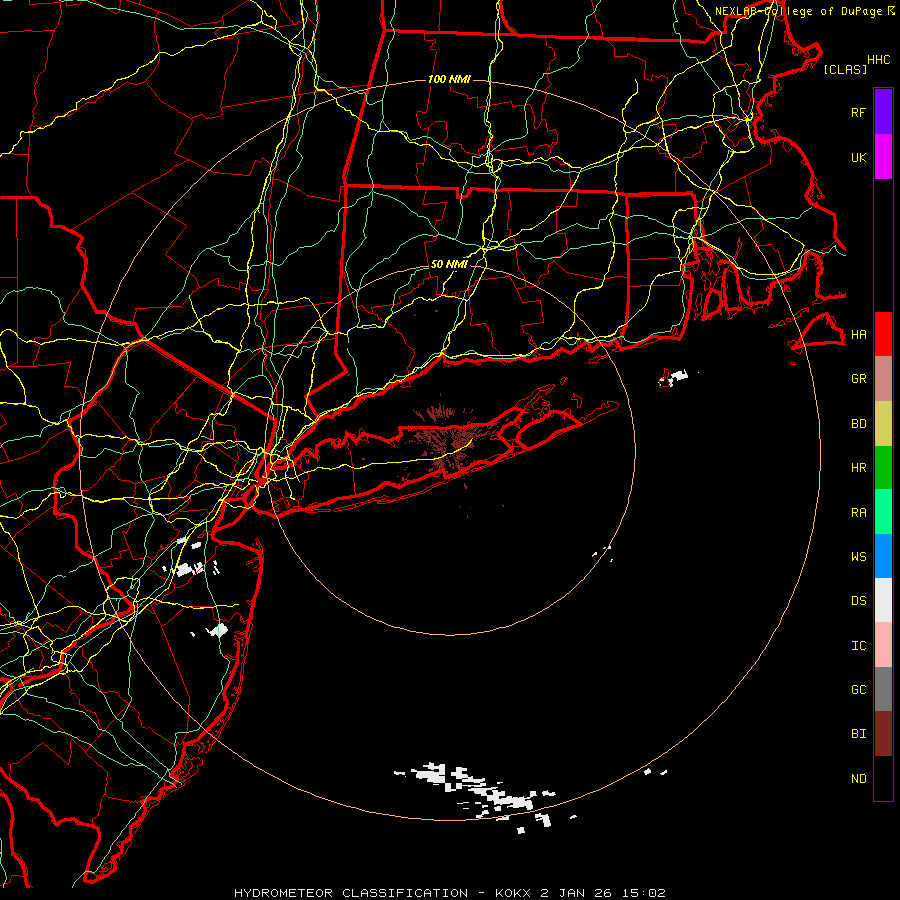
Task: Click the NEXLAB College of DuPage credit
Action: (804, 11)
